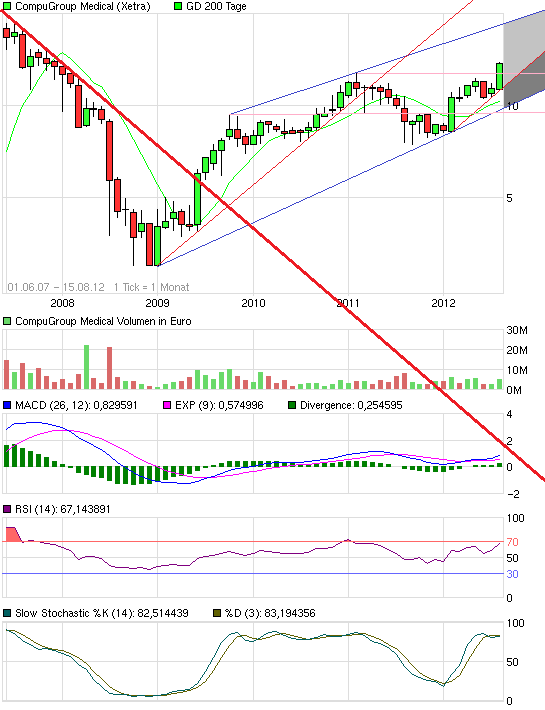Click the 'CompuGroup Medical (Xetra)' legend label
Viewport: 545px width, 710px height.
(83, 6)
